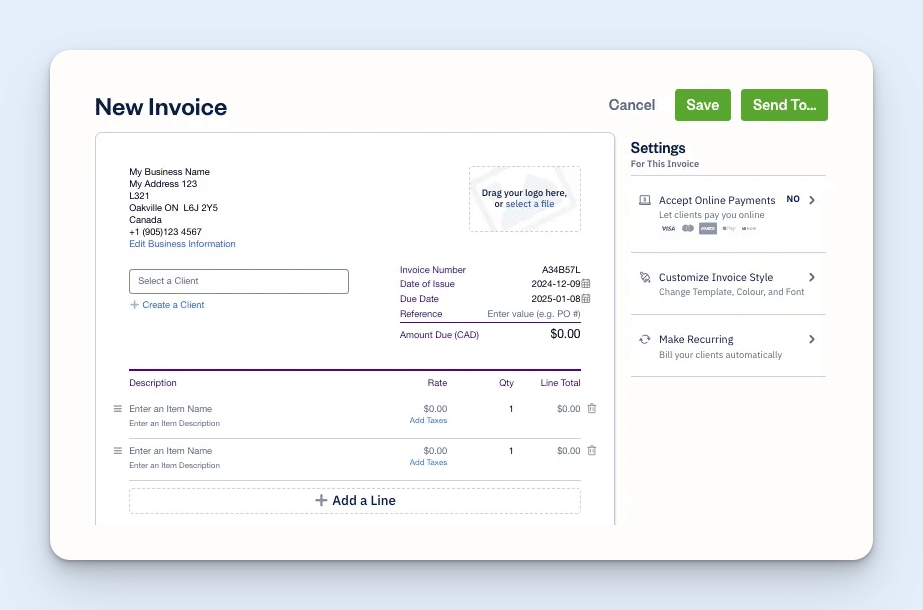Open the Select a Client dropdown
Viewport: 923px width, 610px height.
point(238,281)
